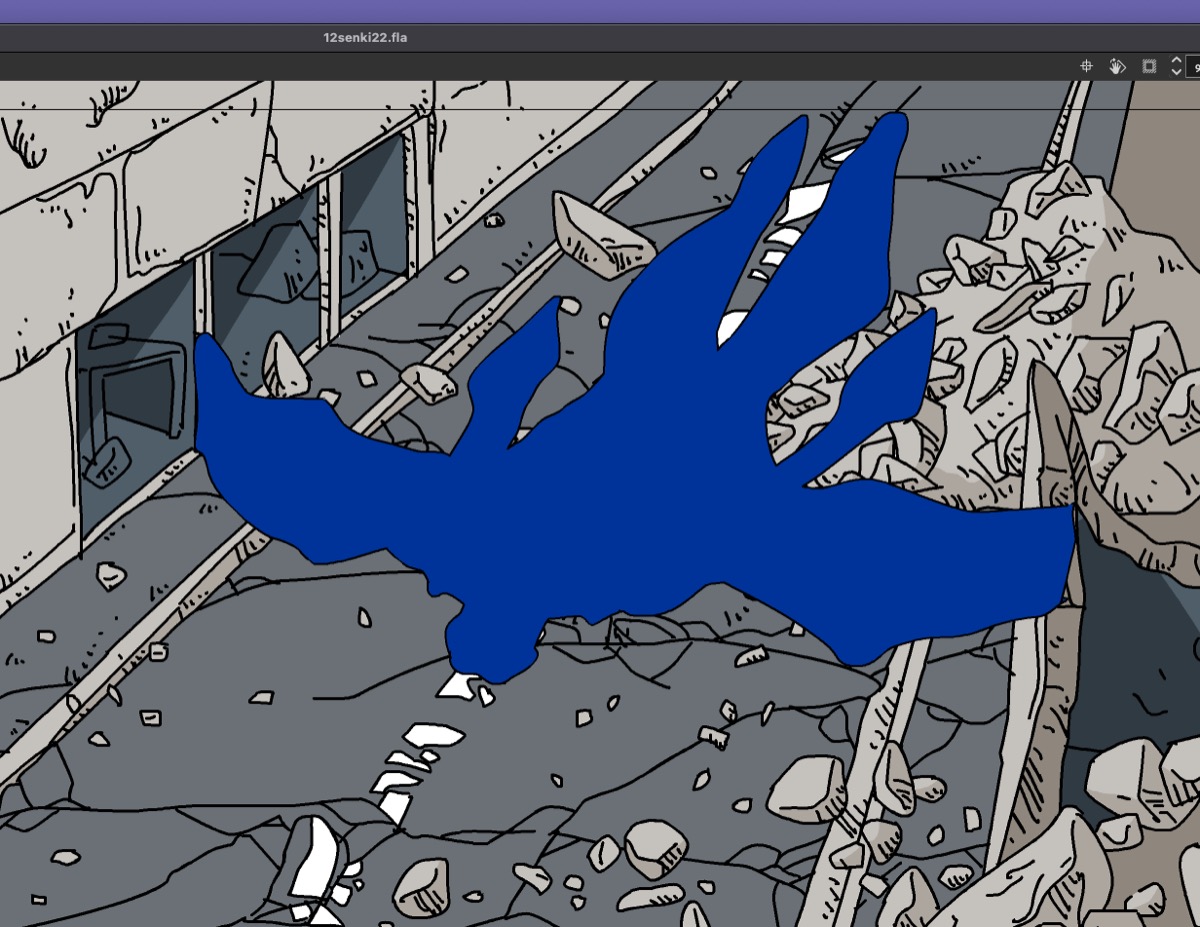This screenshot has height=927, width=1200.
Task: Click the Center Stage crosshair icon
Action: coord(1086,66)
